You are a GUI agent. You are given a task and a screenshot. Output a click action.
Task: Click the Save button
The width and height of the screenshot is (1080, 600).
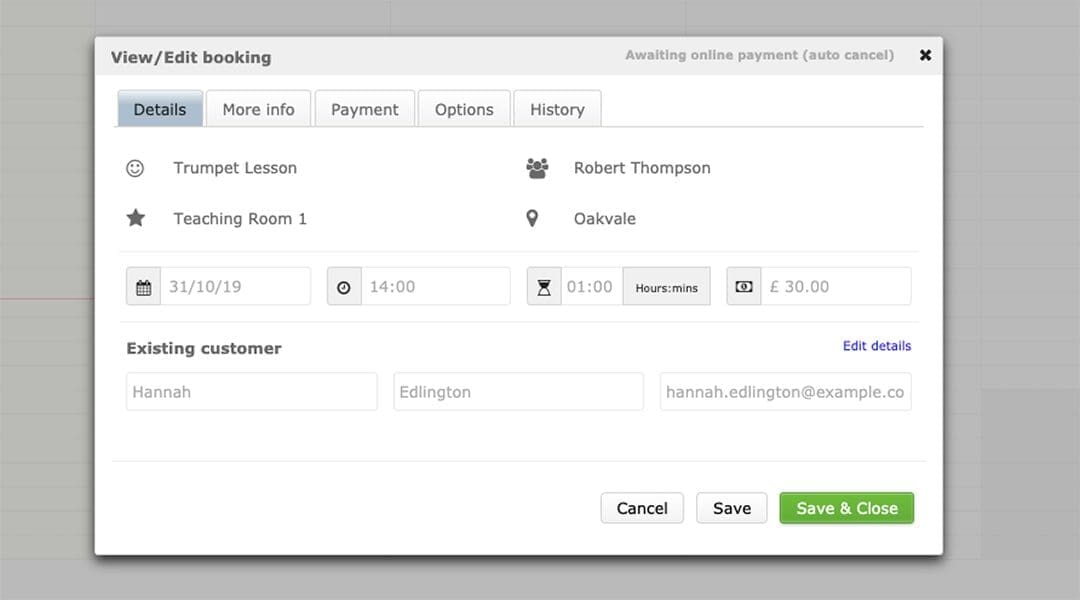[731, 508]
